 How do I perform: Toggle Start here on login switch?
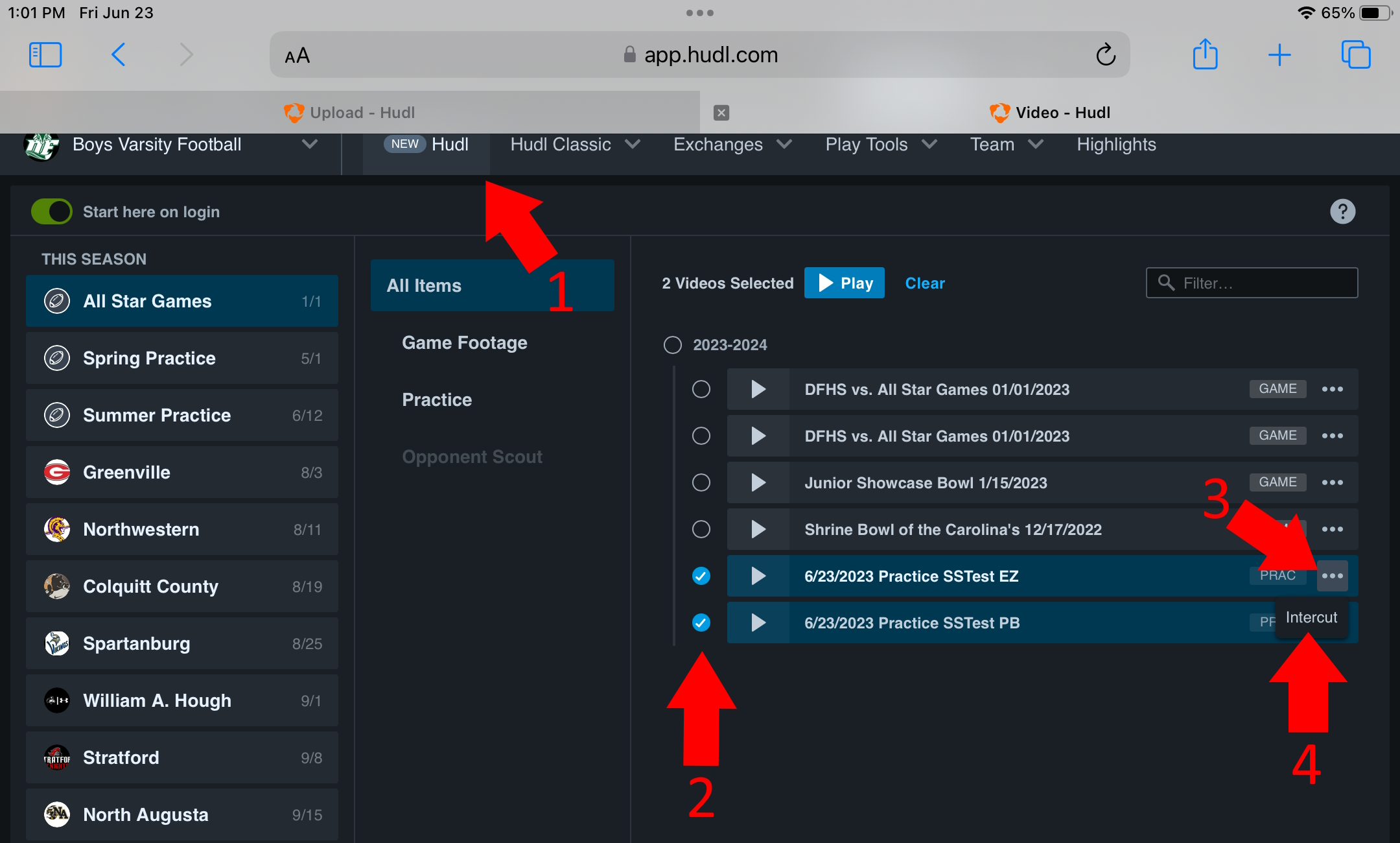[x=52, y=211]
